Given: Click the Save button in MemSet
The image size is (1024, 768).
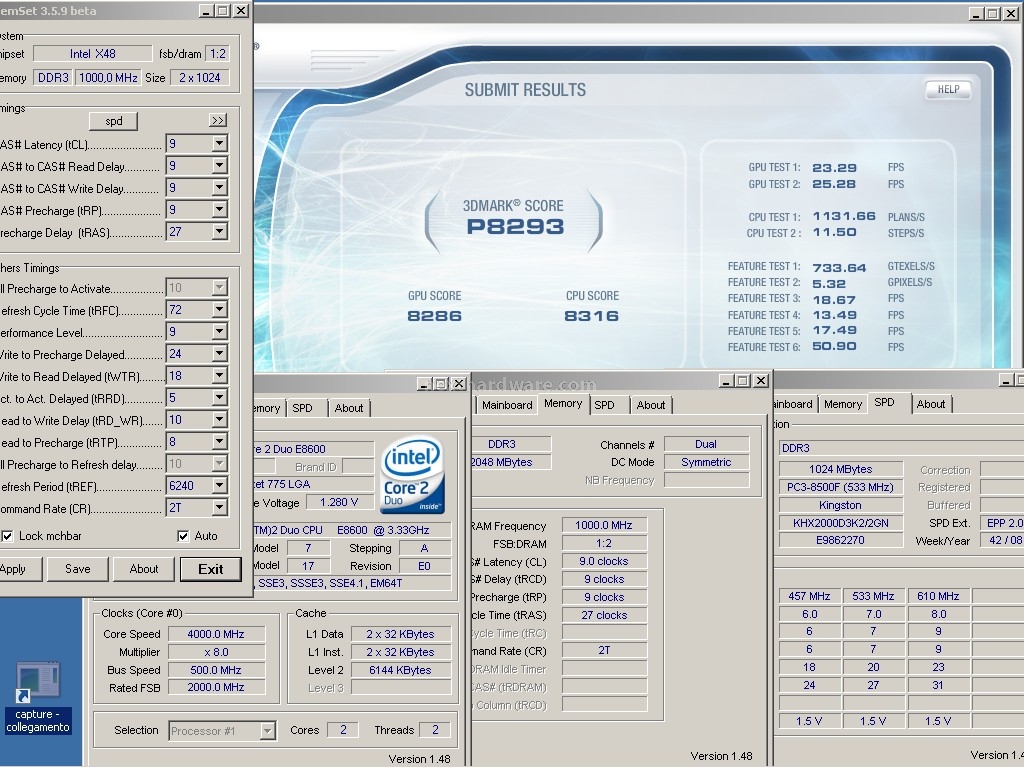Looking at the screenshot, I should tap(78, 569).
